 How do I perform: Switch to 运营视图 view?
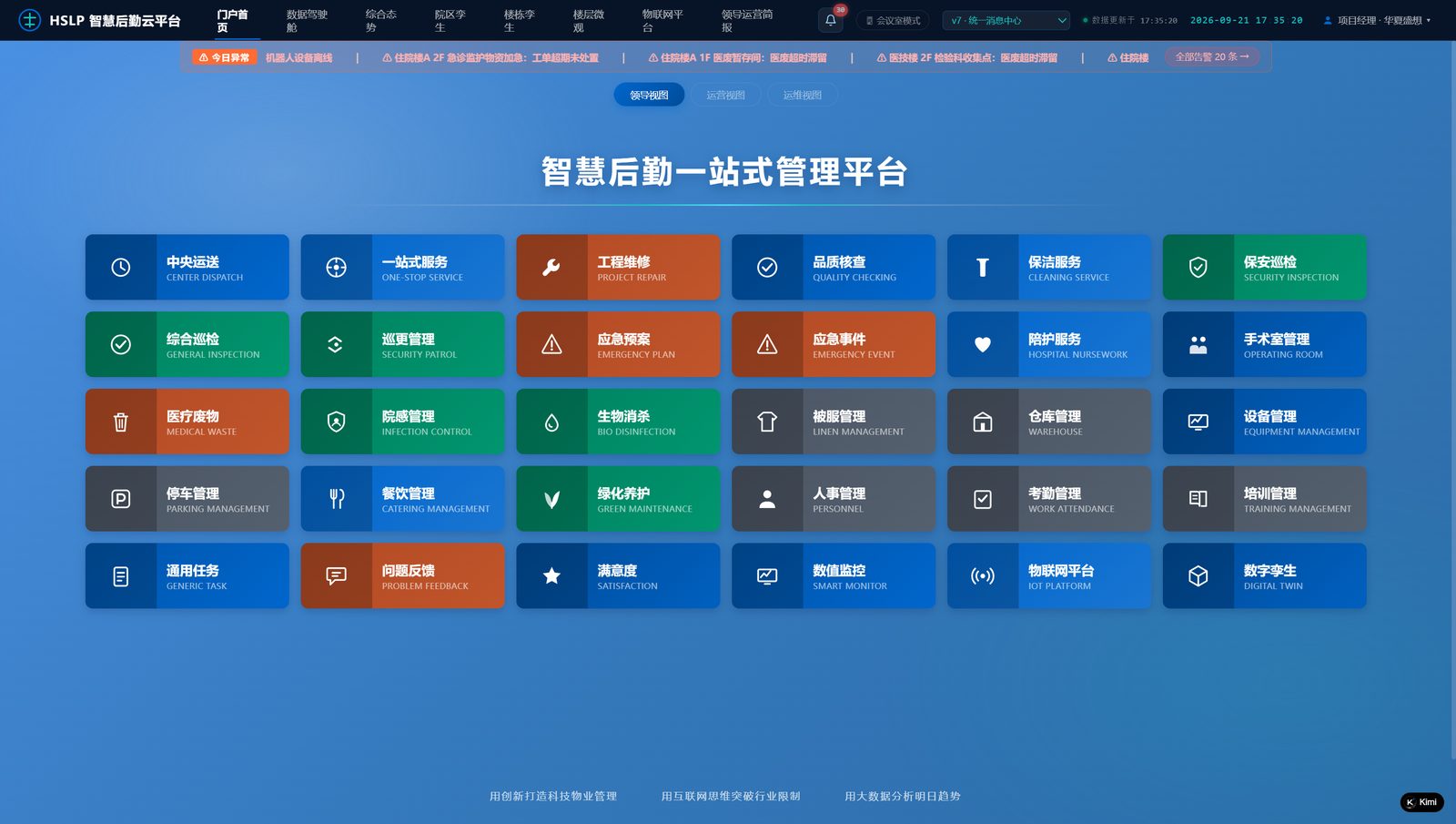pyautogui.click(x=725, y=95)
